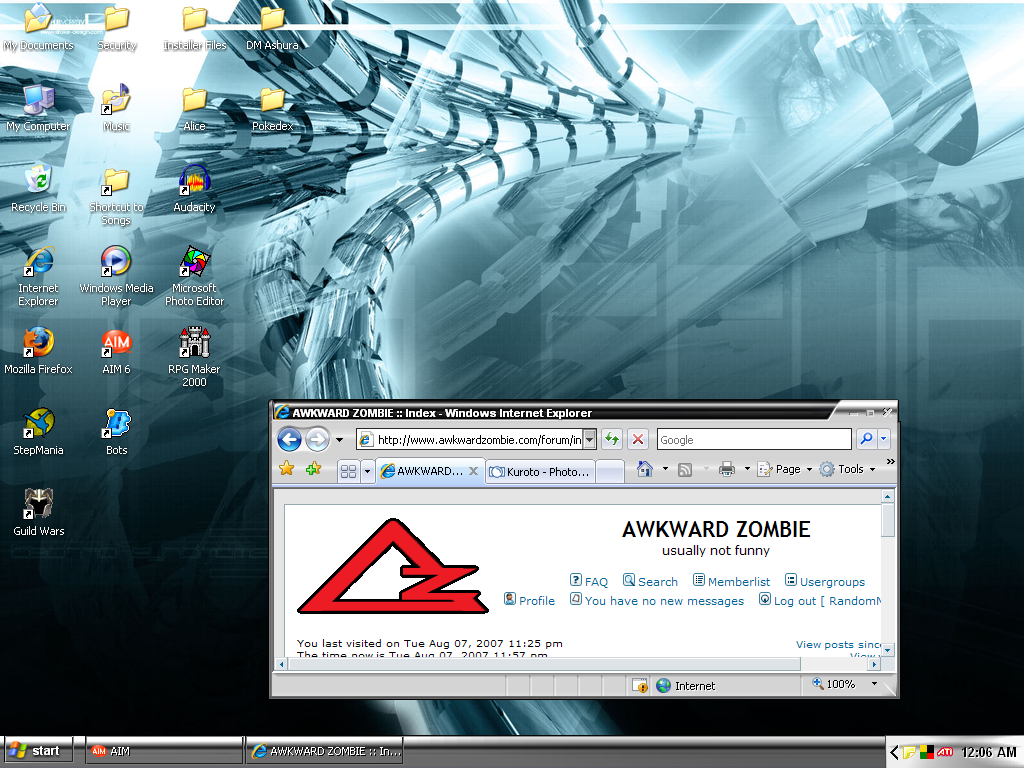The width and height of the screenshot is (1024, 768).
Task: Switch to Kuroto - Photo... tab
Action: pyautogui.click(x=540, y=472)
